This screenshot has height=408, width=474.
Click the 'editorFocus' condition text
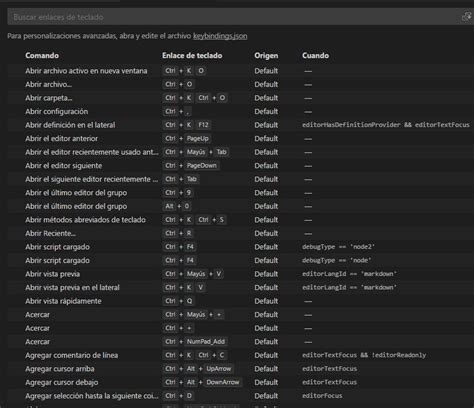pos(322,396)
